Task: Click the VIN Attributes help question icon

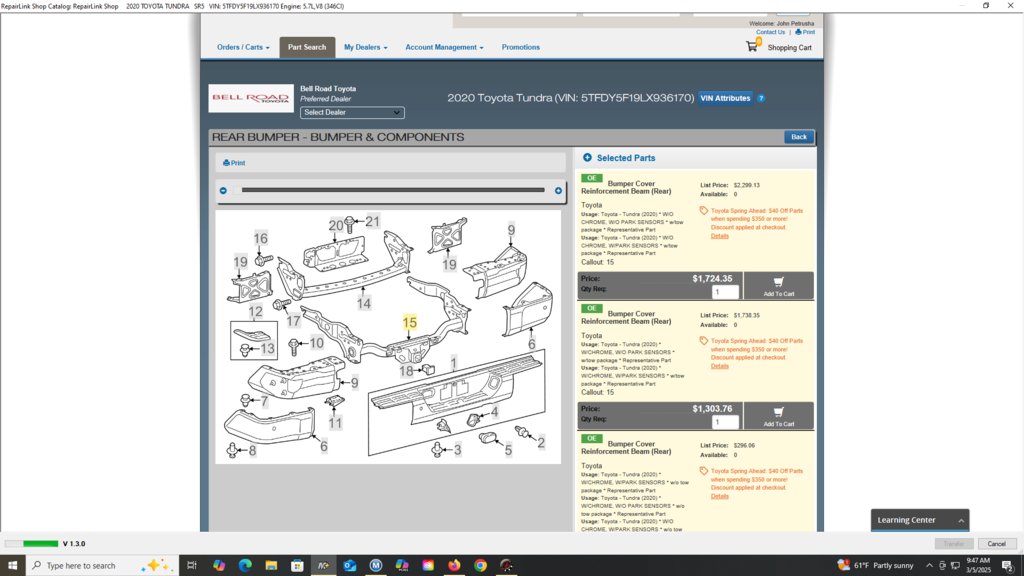Action: (x=761, y=98)
